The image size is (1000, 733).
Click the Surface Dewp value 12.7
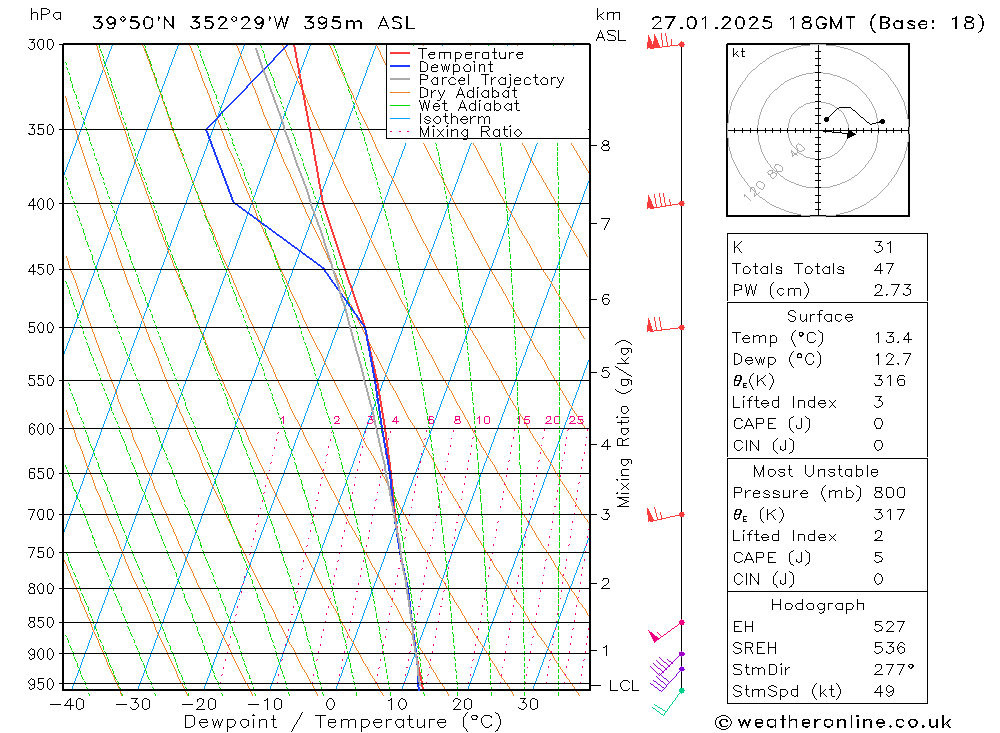click(x=893, y=359)
